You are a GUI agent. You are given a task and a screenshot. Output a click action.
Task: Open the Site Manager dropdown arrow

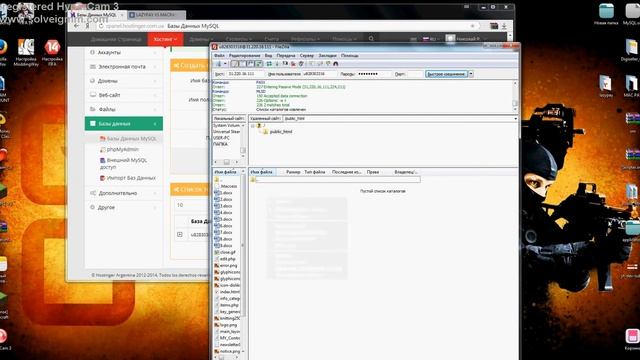pyautogui.click(x=225, y=64)
